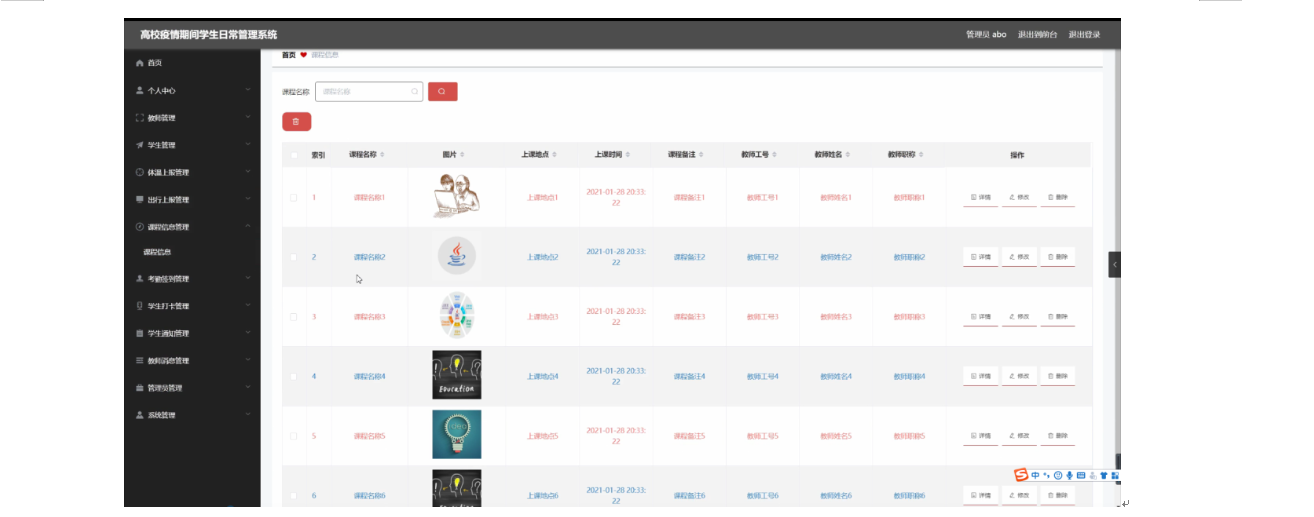Click the dark side-panel arrow handle
This screenshot has width=1314, height=517.
click(x=1115, y=264)
